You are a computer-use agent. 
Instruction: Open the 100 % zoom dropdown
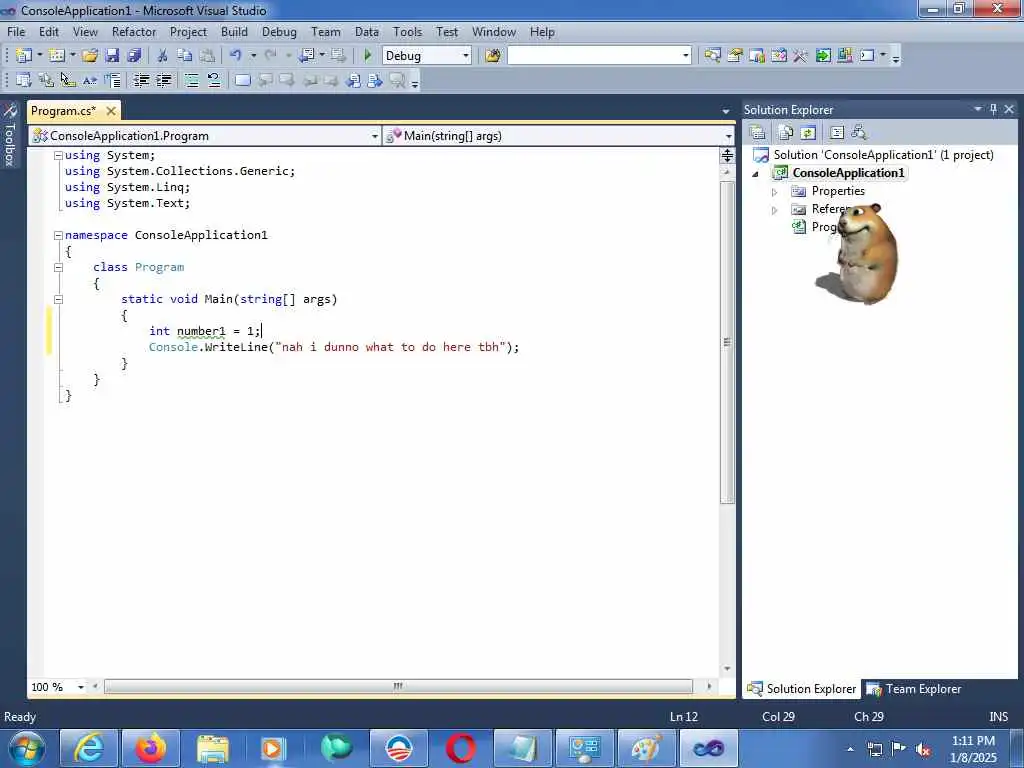pos(81,687)
